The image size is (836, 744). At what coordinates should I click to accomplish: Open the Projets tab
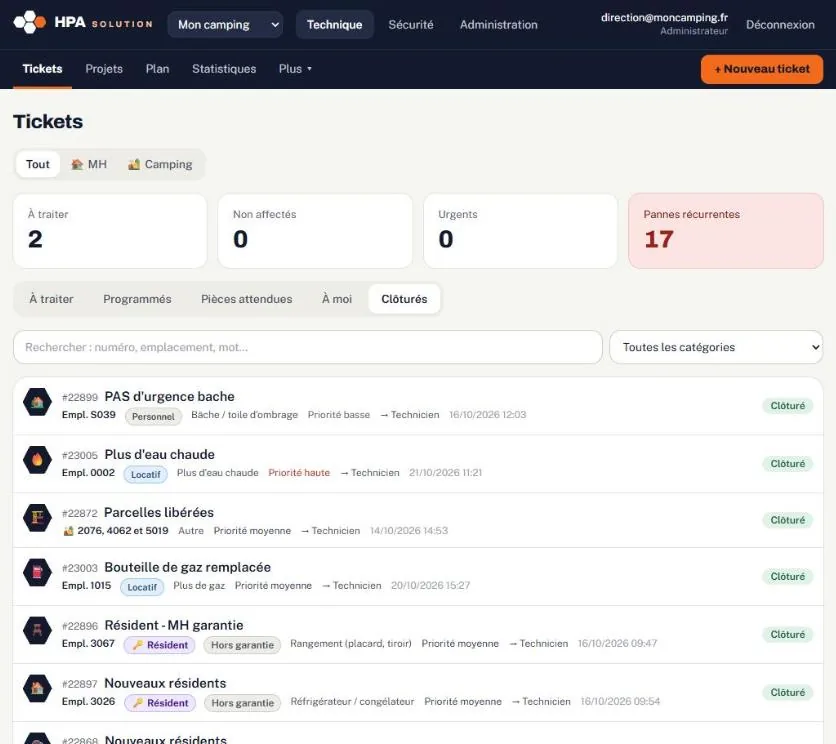104,69
